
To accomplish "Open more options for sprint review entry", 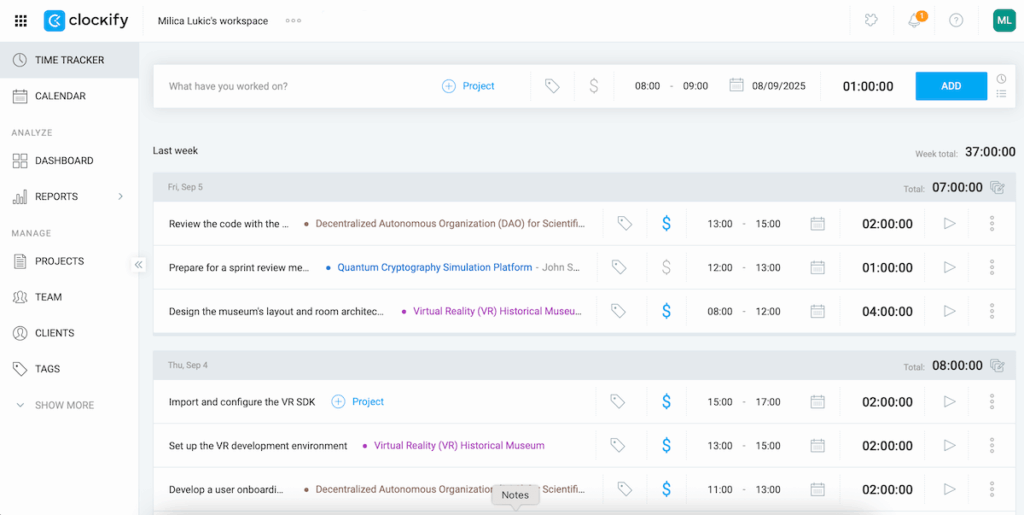I will coord(991,267).
